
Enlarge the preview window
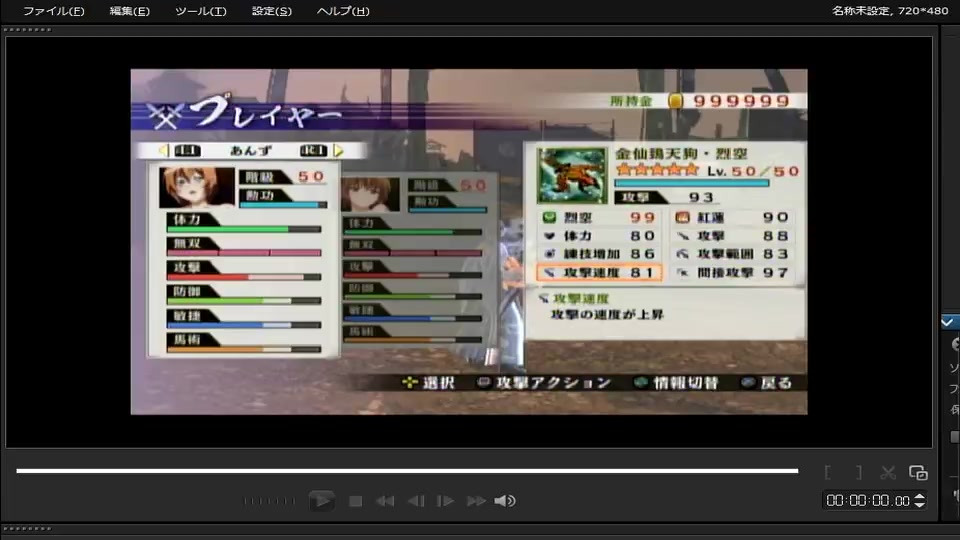918,472
